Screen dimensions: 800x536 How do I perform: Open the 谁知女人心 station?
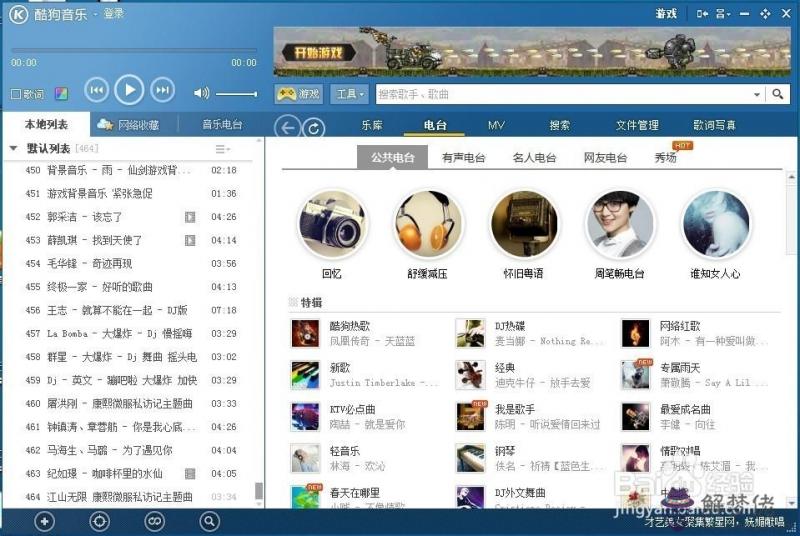click(716, 224)
